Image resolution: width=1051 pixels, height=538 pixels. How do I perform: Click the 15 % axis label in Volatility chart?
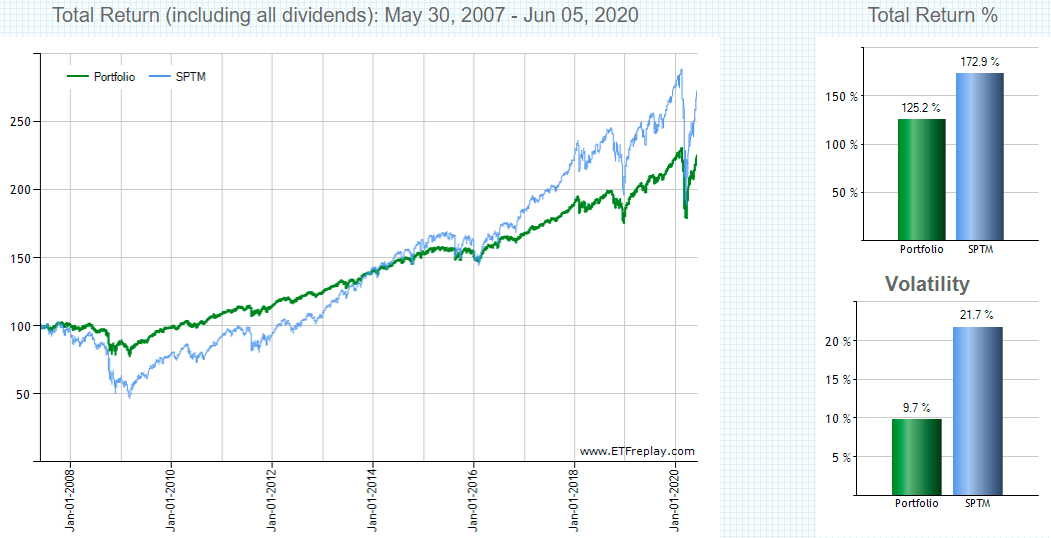839,380
